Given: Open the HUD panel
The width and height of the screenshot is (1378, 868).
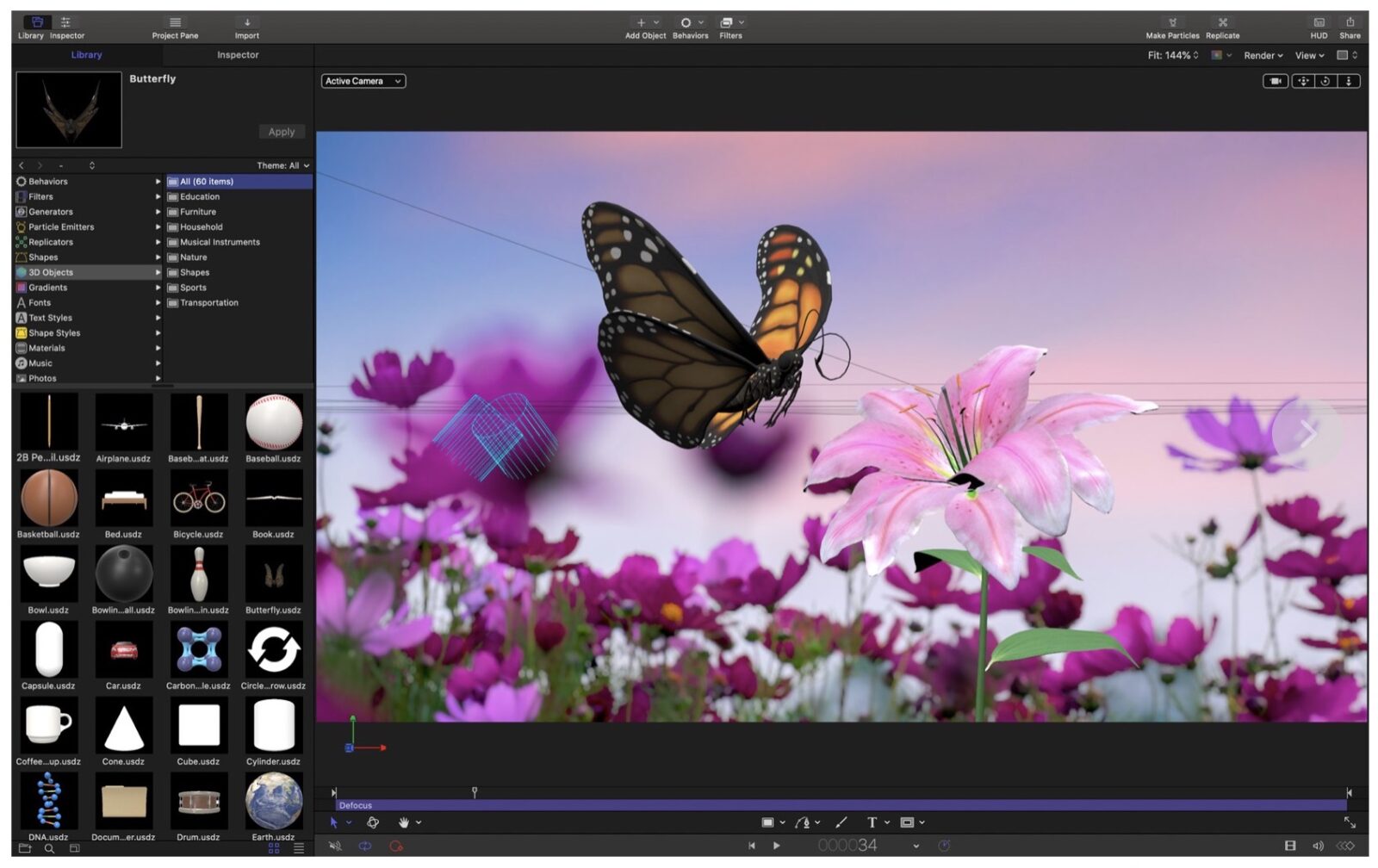Looking at the screenshot, I should click(x=1318, y=23).
